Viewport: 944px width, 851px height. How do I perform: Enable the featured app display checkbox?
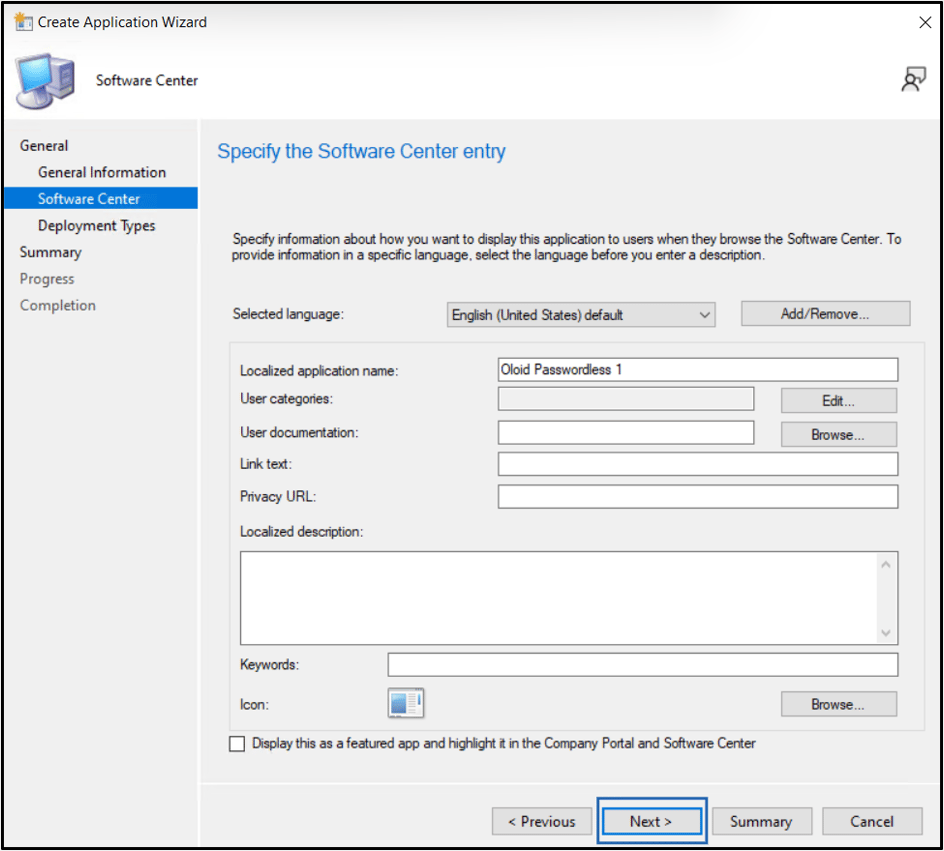237,744
